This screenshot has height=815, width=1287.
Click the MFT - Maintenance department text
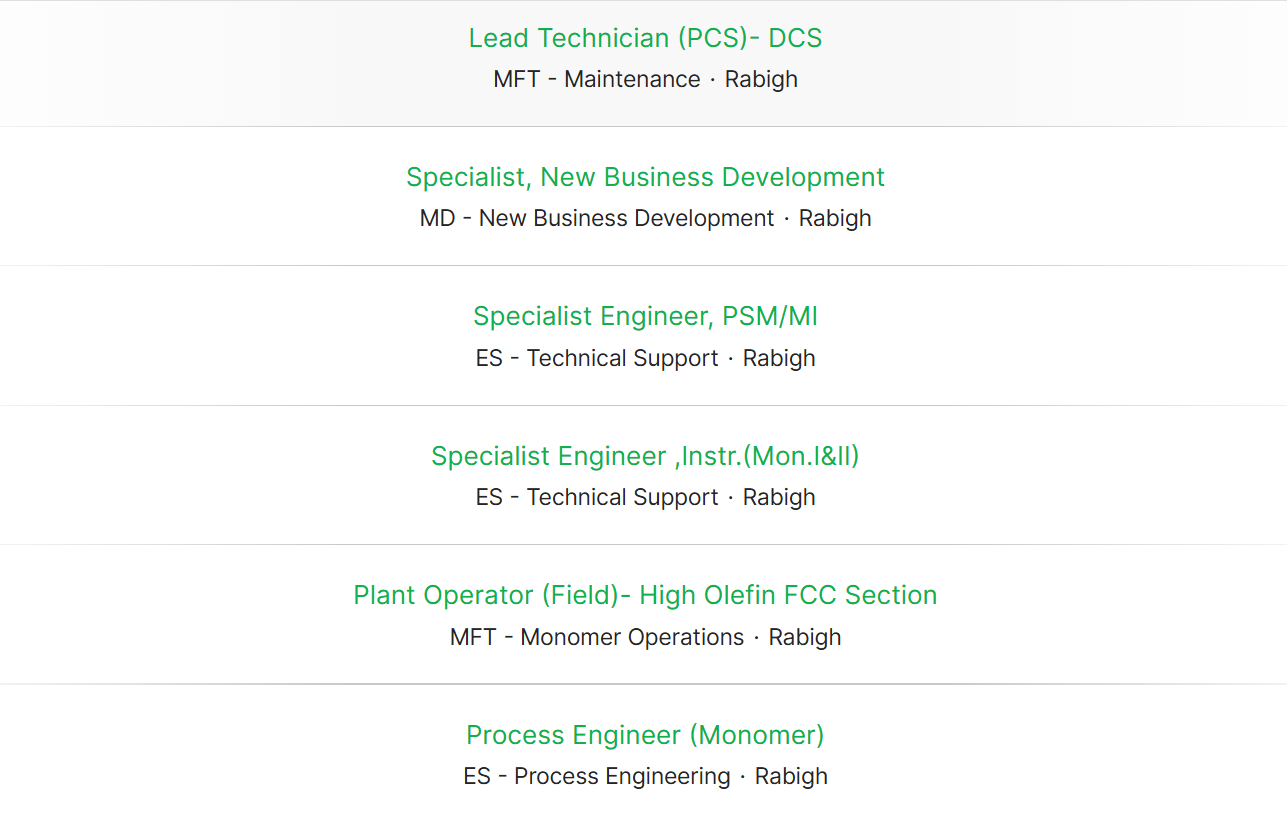coord(597,79)
